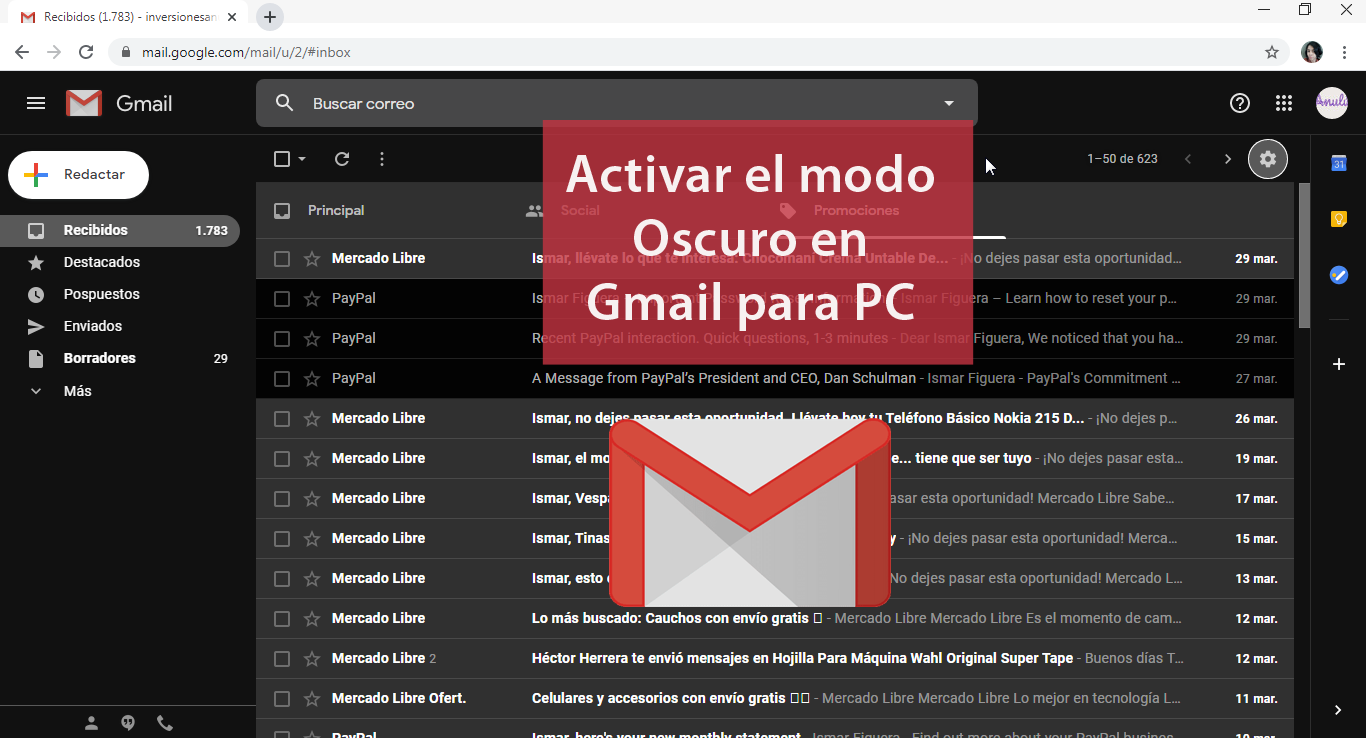
Task: Open the More options three-dot menu
Action: pos(382,159)
